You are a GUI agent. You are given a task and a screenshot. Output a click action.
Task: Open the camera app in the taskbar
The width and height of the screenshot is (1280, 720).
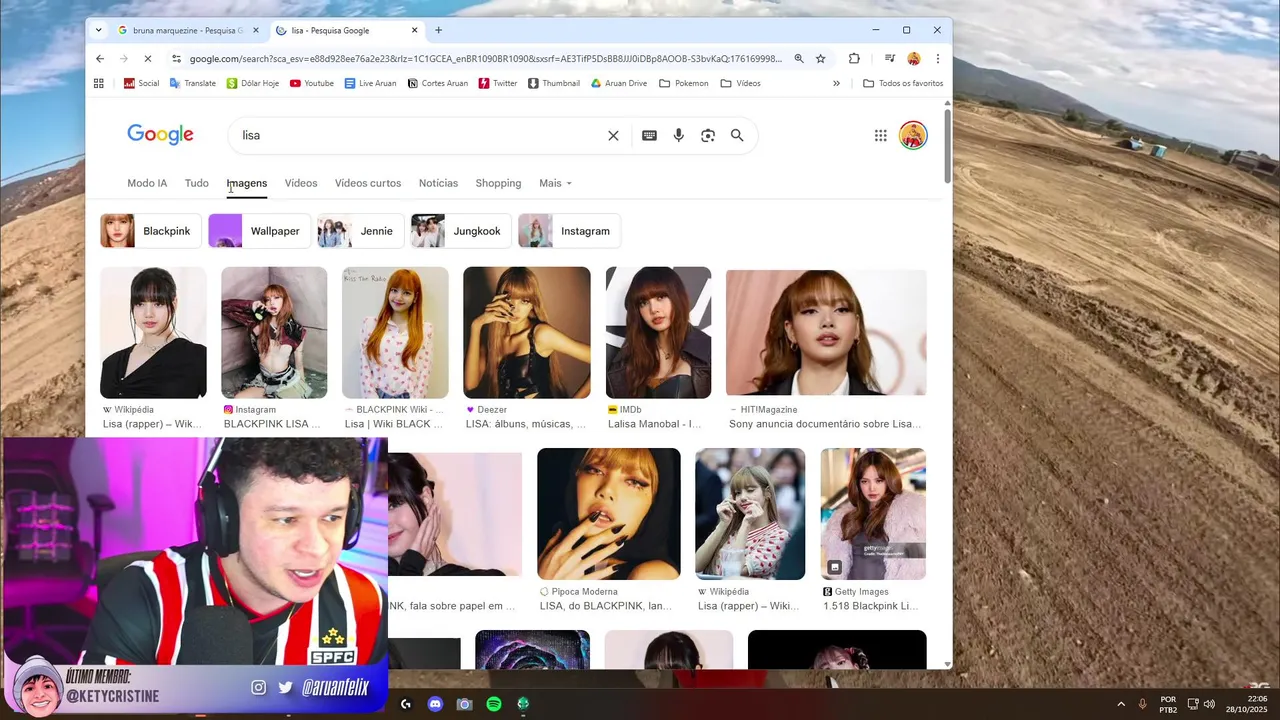coord(464,704)
